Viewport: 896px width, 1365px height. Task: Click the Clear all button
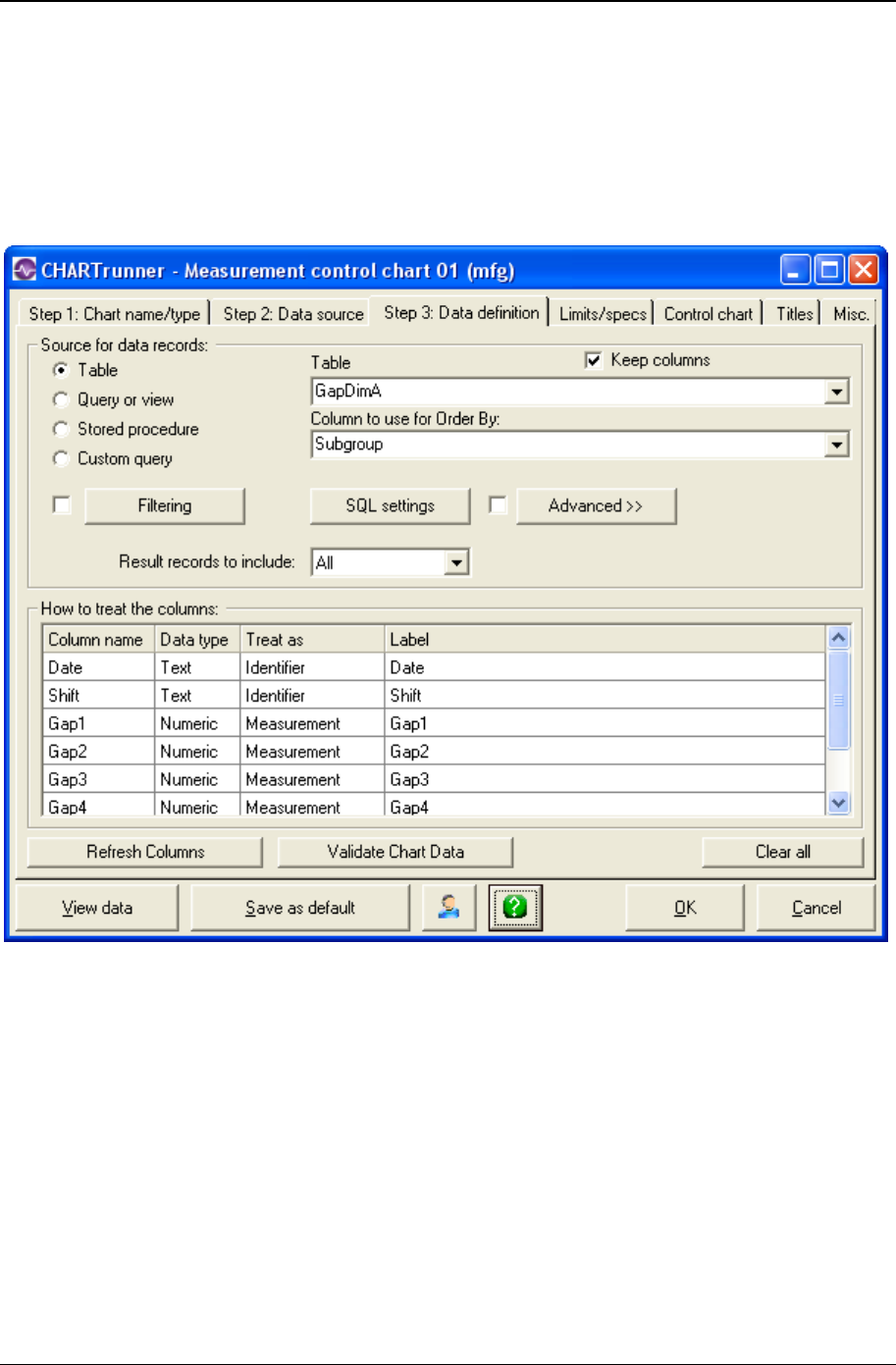(783, 852)
